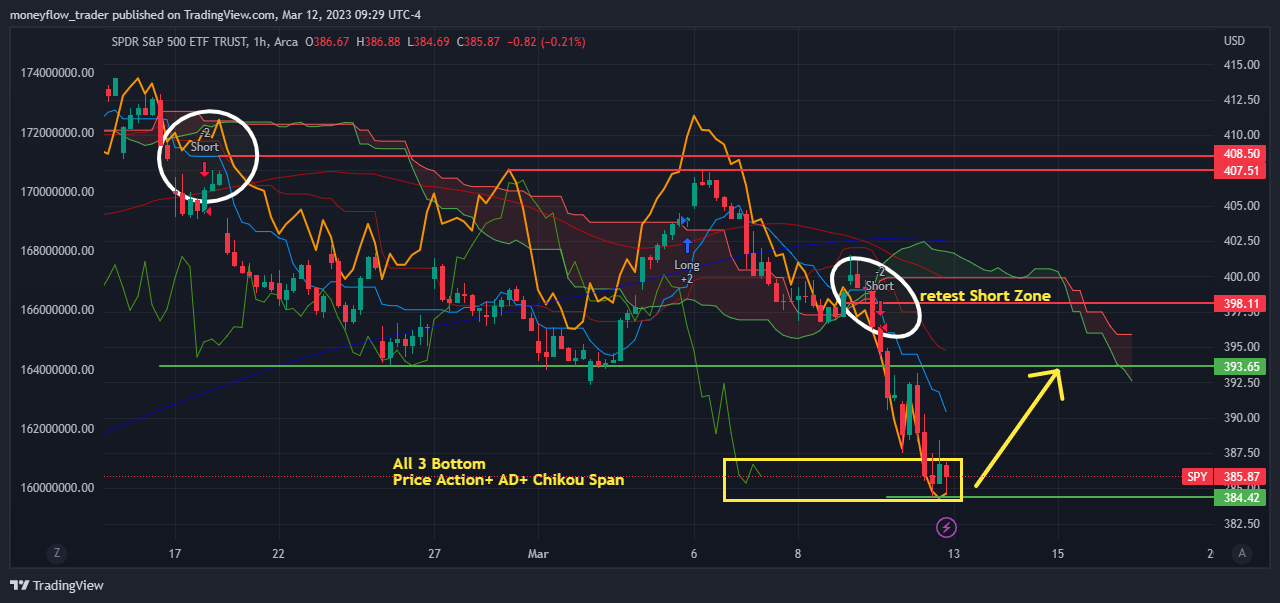Click the 393.65 green price label
The width and height of the screenshot is (1280, 603).
tap(1238, 366)
